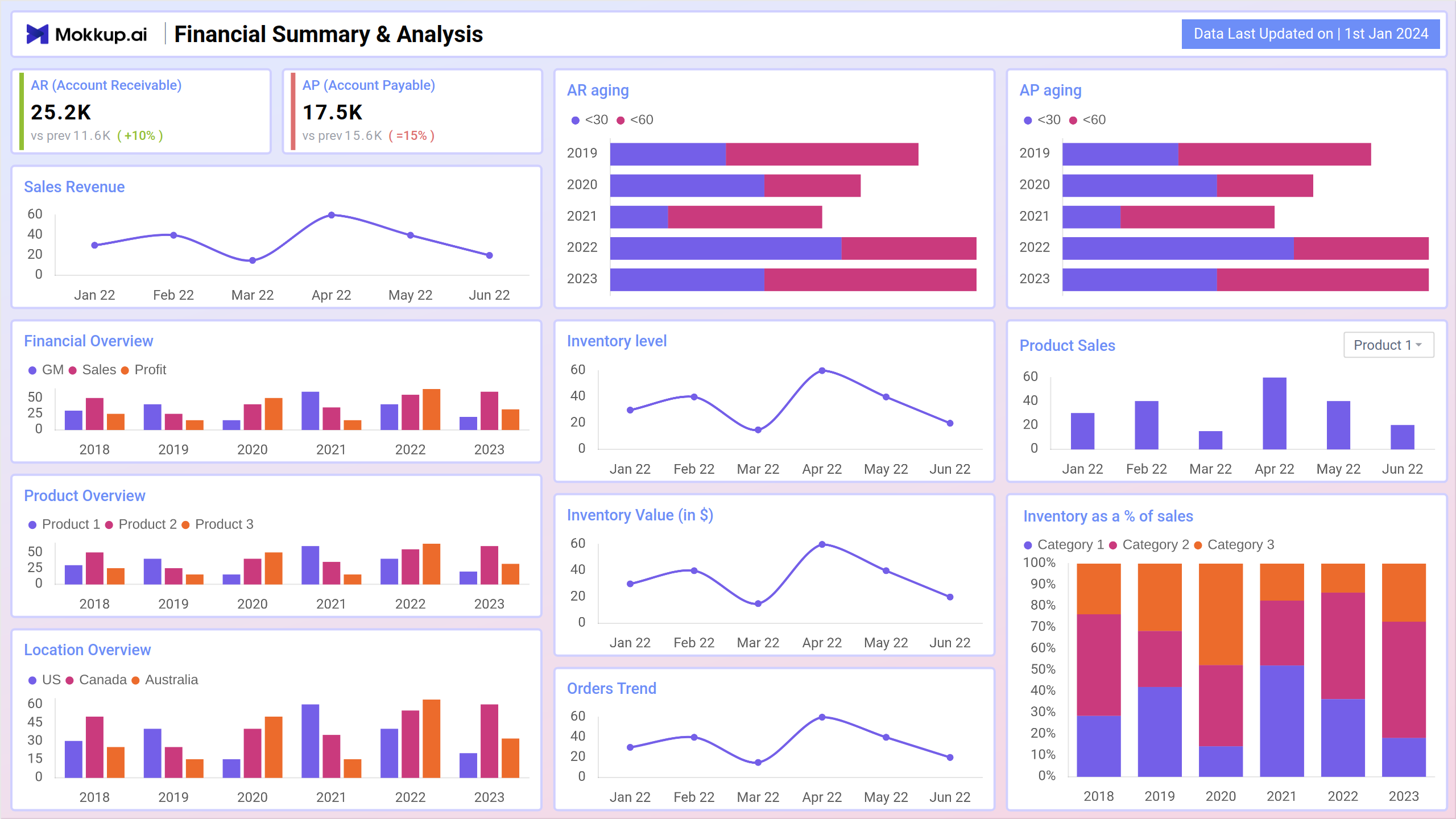Click 2018 pink Canada bar in Location Overview
Image resolution: width=1456 pixels, height=819 pixels.
click(94, 747)
